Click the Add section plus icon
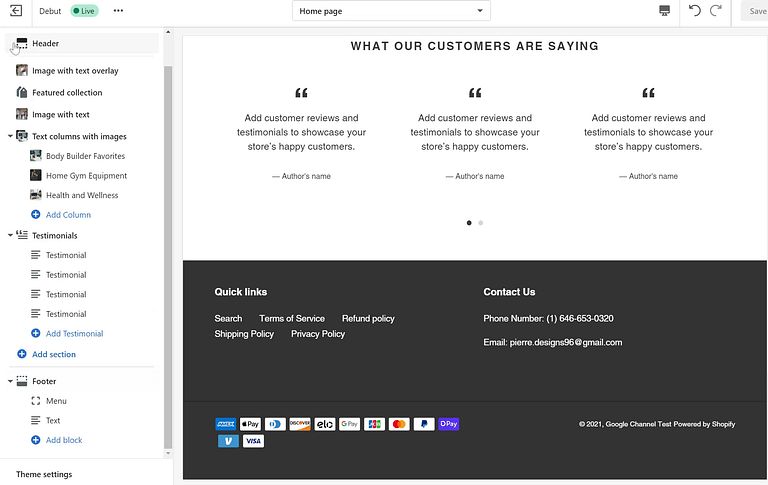The width and height of the screenshot is (768, 485). click(x=22, y=354)
